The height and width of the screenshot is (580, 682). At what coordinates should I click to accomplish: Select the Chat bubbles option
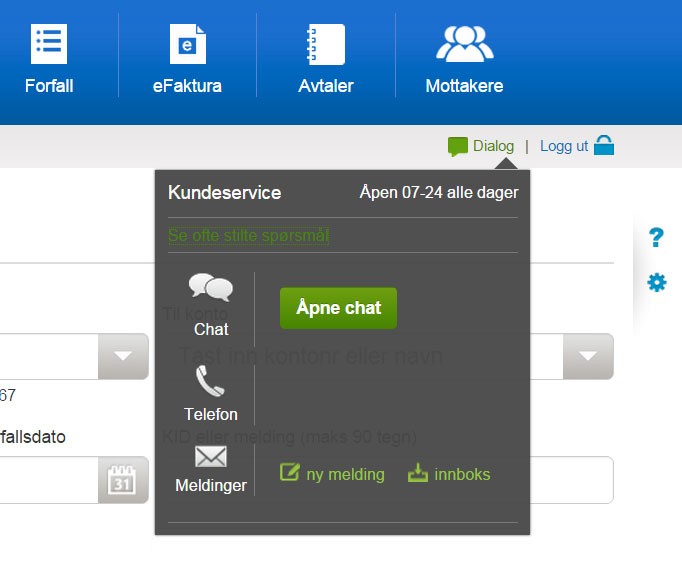click(x=211, y=289)
